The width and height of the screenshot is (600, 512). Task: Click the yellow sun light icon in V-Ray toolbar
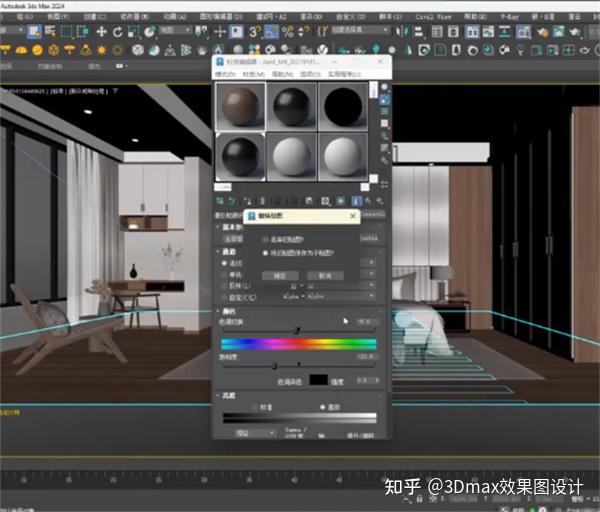102,50
